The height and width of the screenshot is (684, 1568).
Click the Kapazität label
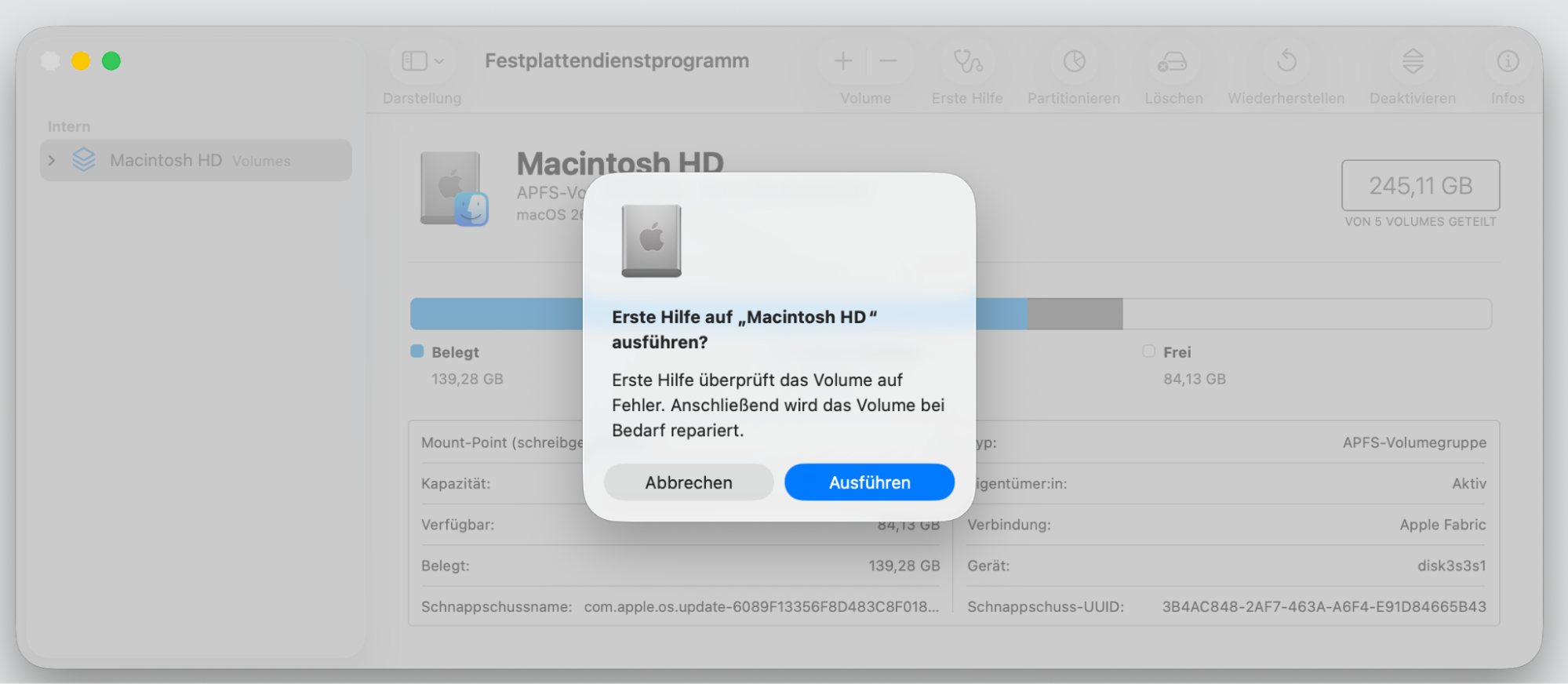tap(456, 484)
